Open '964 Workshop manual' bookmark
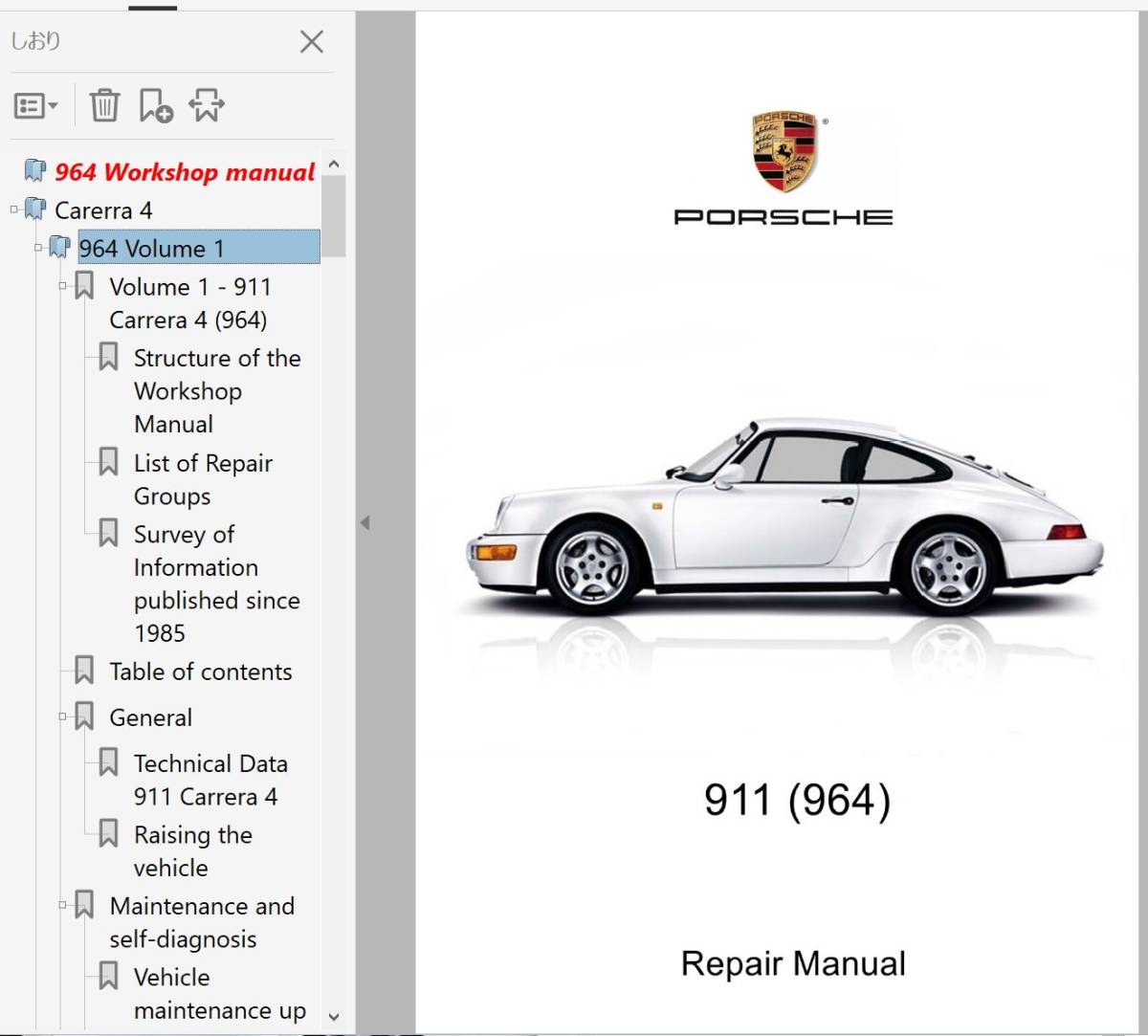Viewport: 1148px width, 1036px height. pos(185,172)
